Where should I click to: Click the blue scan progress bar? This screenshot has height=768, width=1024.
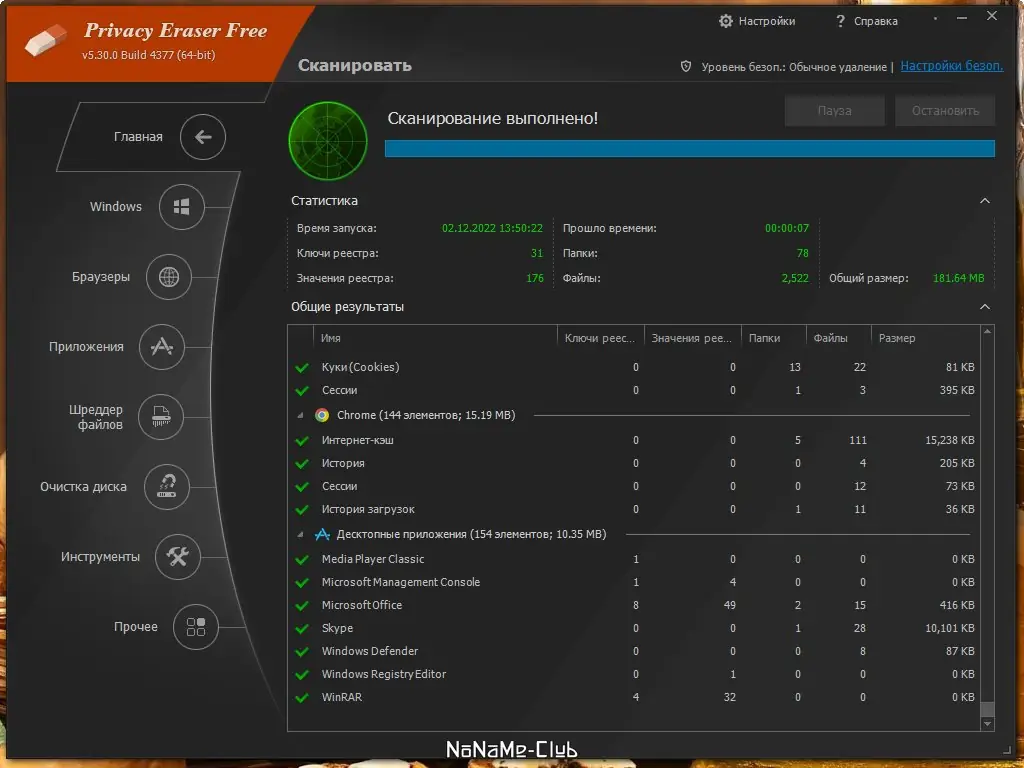pos(690,148)
